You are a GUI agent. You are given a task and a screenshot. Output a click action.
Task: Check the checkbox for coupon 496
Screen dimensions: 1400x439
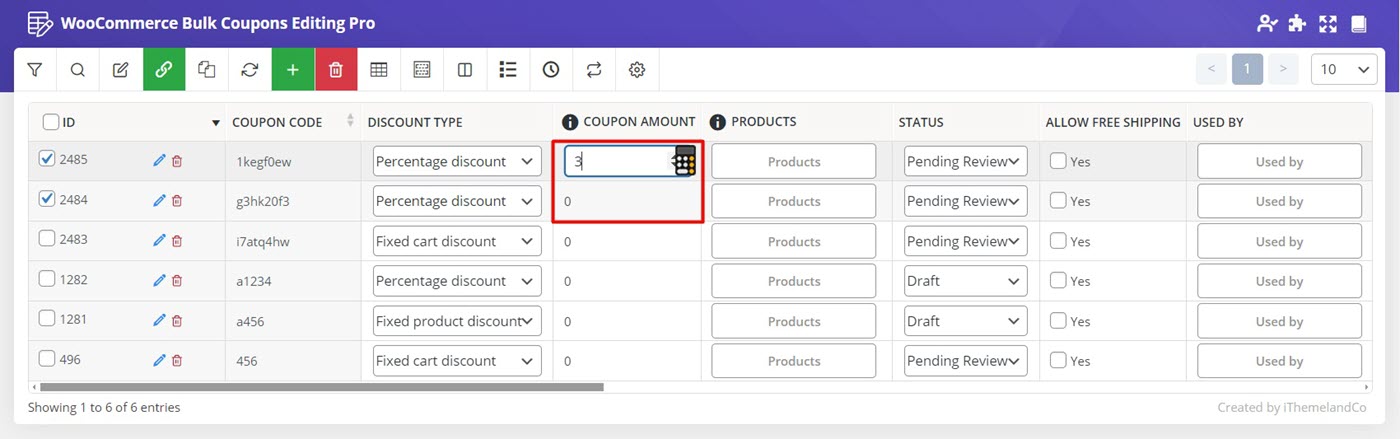point(46,358)
